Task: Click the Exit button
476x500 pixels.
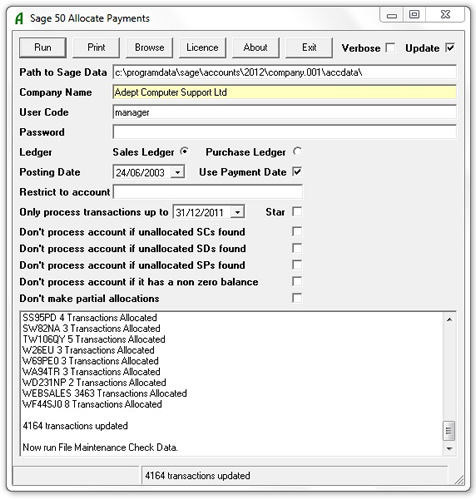Action: 309,48
